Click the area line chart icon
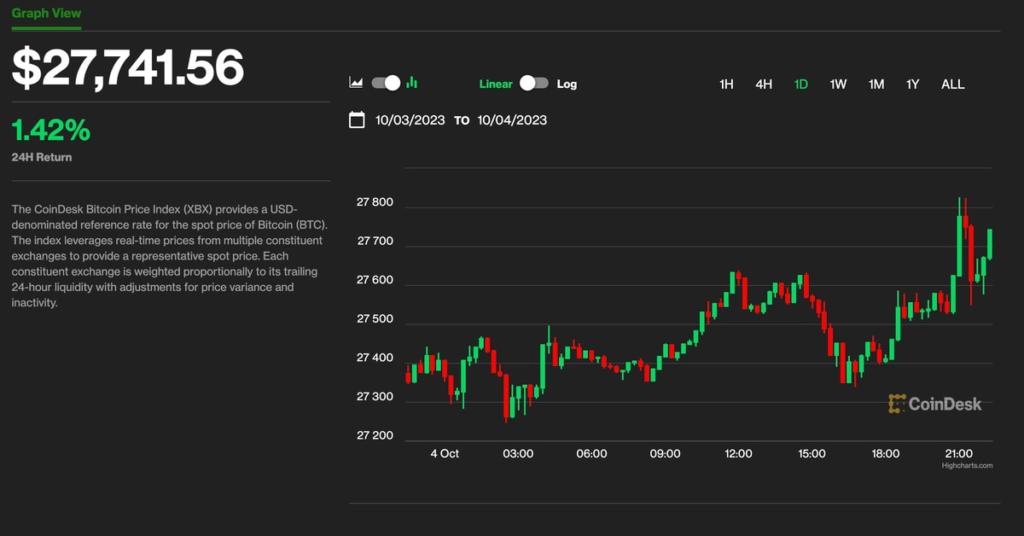The height and width of the screenshot is (536, 1024). 355,83
